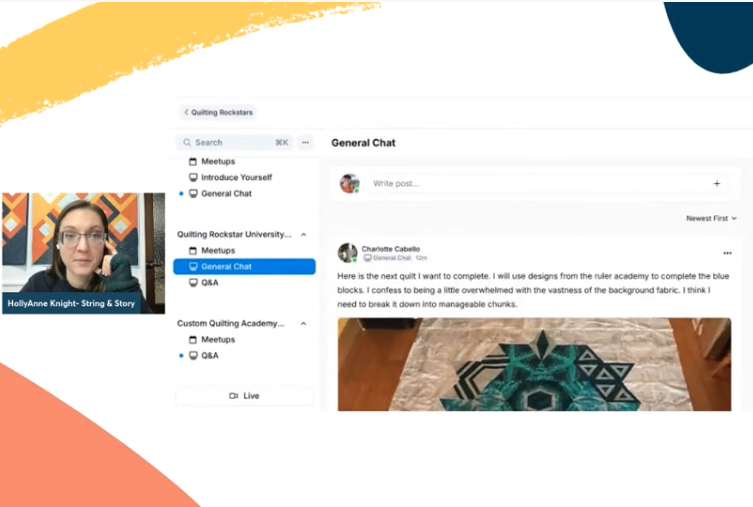The image size is (753, 507).
Task: Collapse the Quilting Rockstar University section
Action: [x=304, y=235]
